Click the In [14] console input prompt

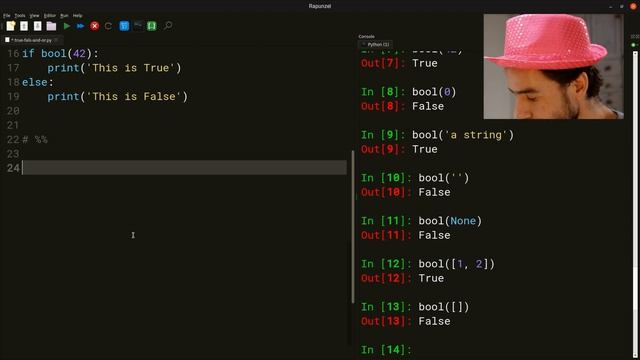[x=386, y=350]
